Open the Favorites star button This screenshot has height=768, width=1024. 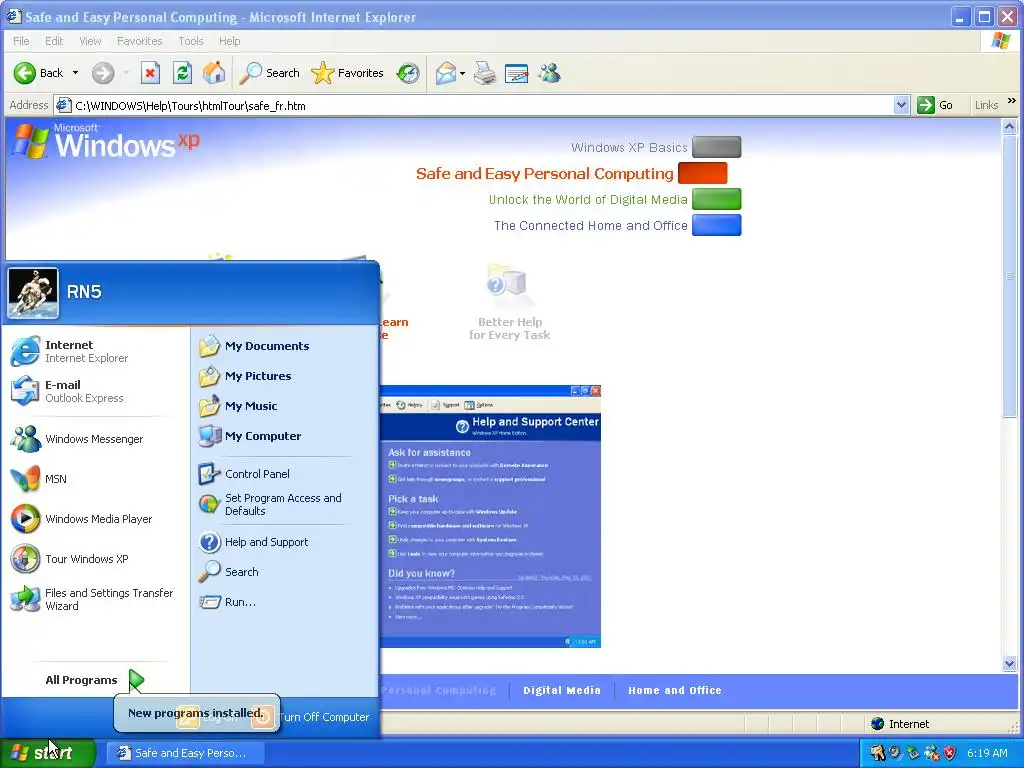pyautogui.click(x=347, y=73)
